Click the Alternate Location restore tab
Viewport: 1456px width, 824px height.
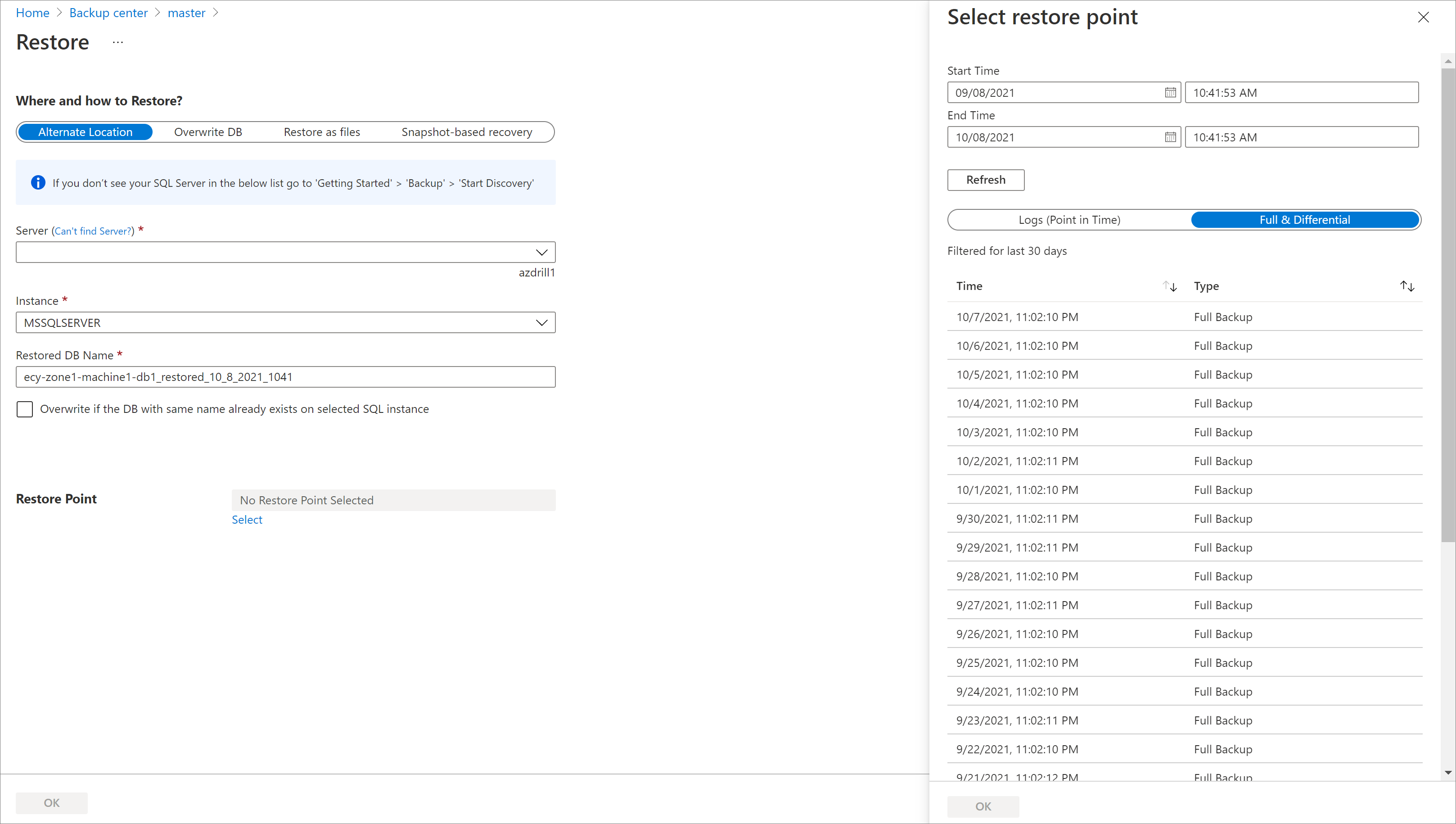pyautogui.click(x=85, y=131)
